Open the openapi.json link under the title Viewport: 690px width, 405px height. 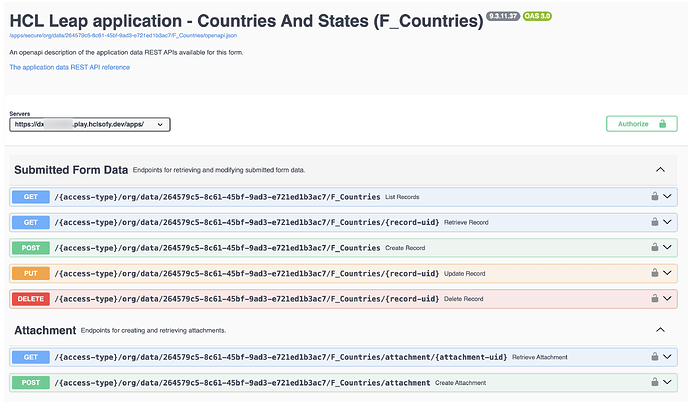click(x=120, y=35)
